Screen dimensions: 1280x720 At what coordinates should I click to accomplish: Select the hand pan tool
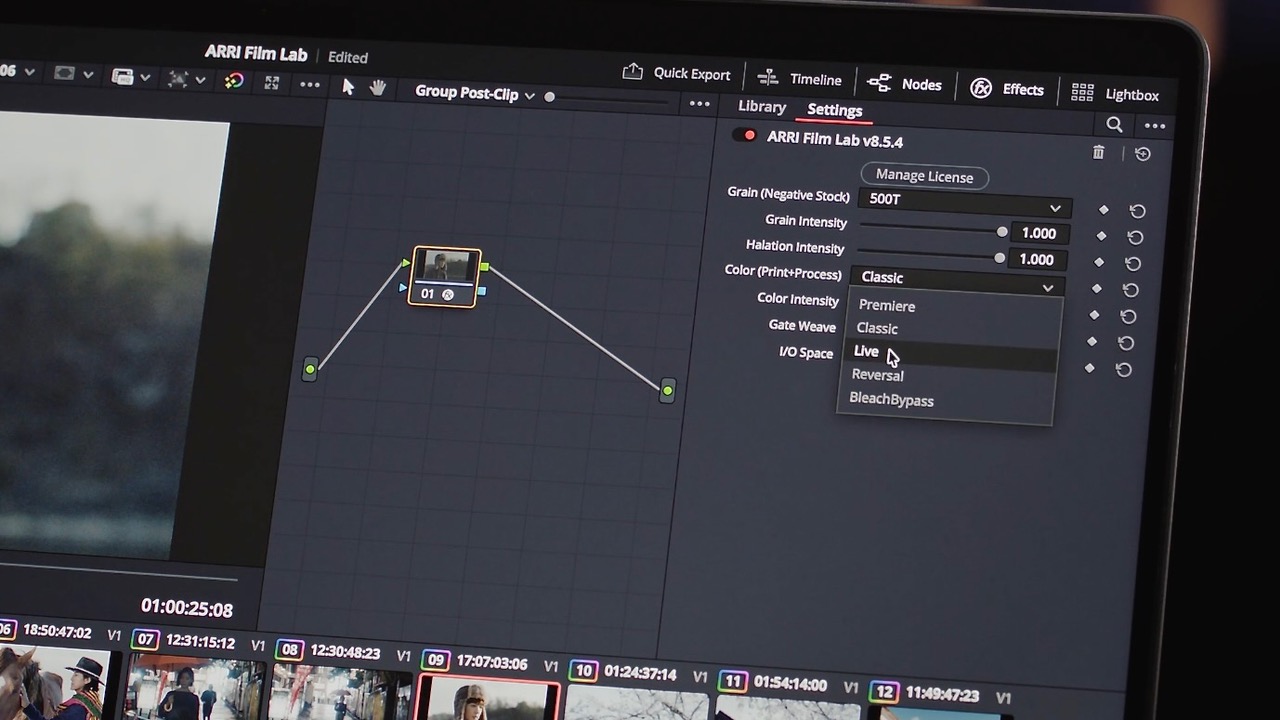(x=378, y=88)
